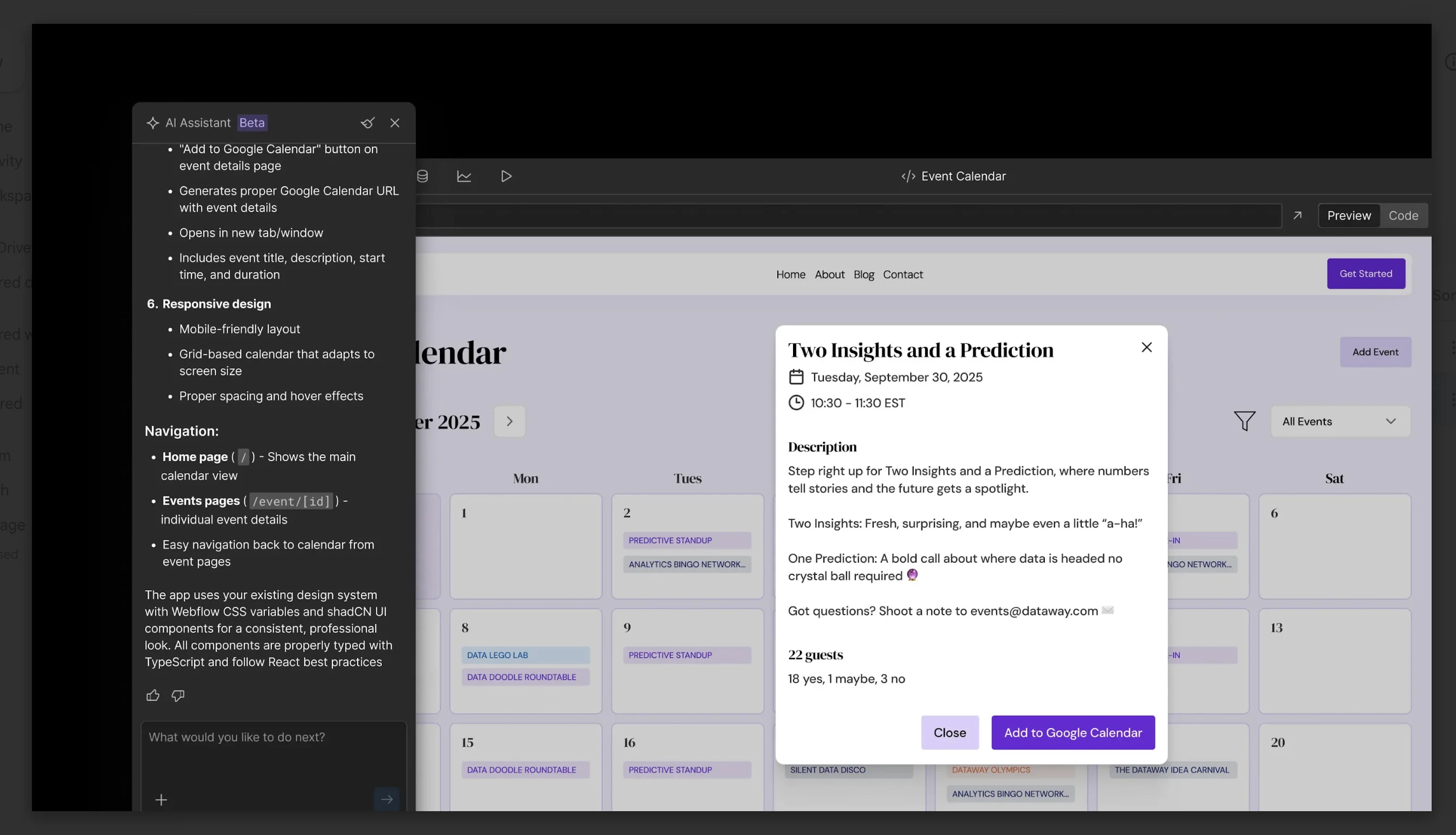
Task: Switch to the Preview tab
Action: (1349, 216)
